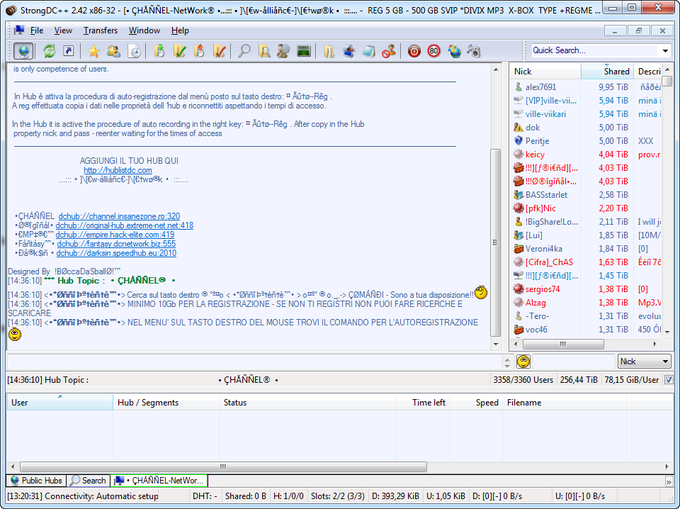
Task: Toggle the checkbox next to 78,15 GiB/User
Action: coord(668,380)
